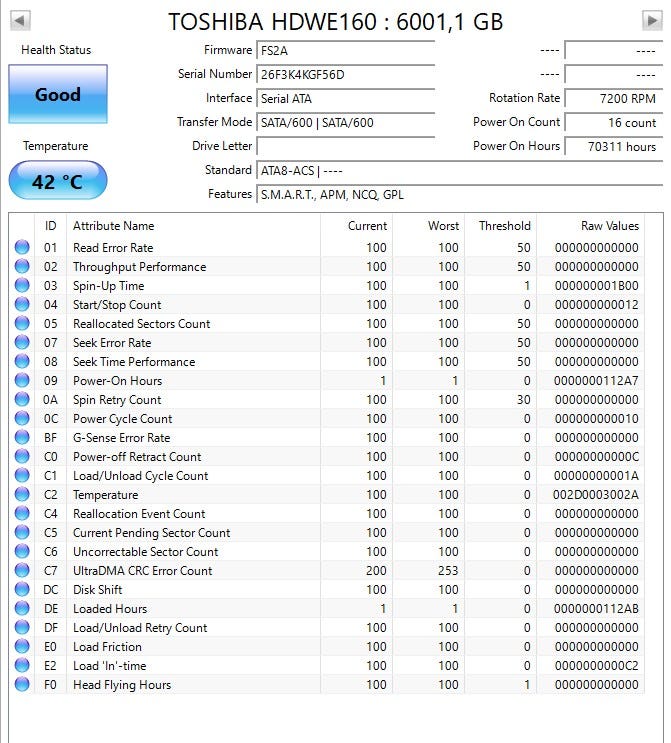Viewport: 671px width, 743px height.
Task: Click status orb for G-Sense Error Rate
Action: coord(22,437)
